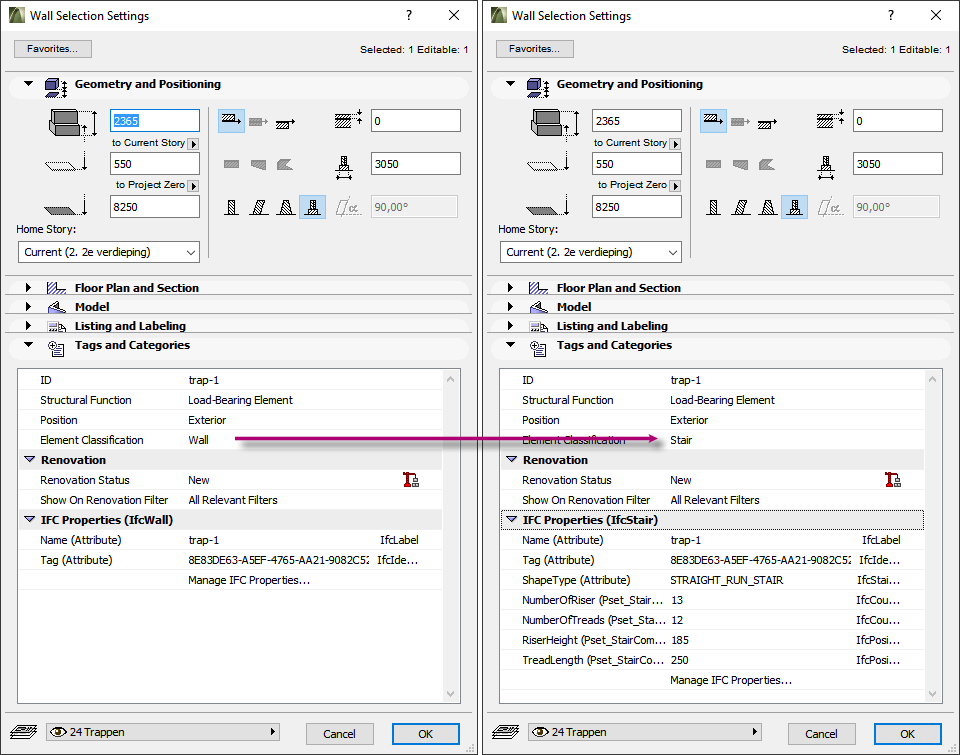This screenshot has width=960, height=755.
Task: Collapse the Tags and Categories panel
Action: click(28, 344)
